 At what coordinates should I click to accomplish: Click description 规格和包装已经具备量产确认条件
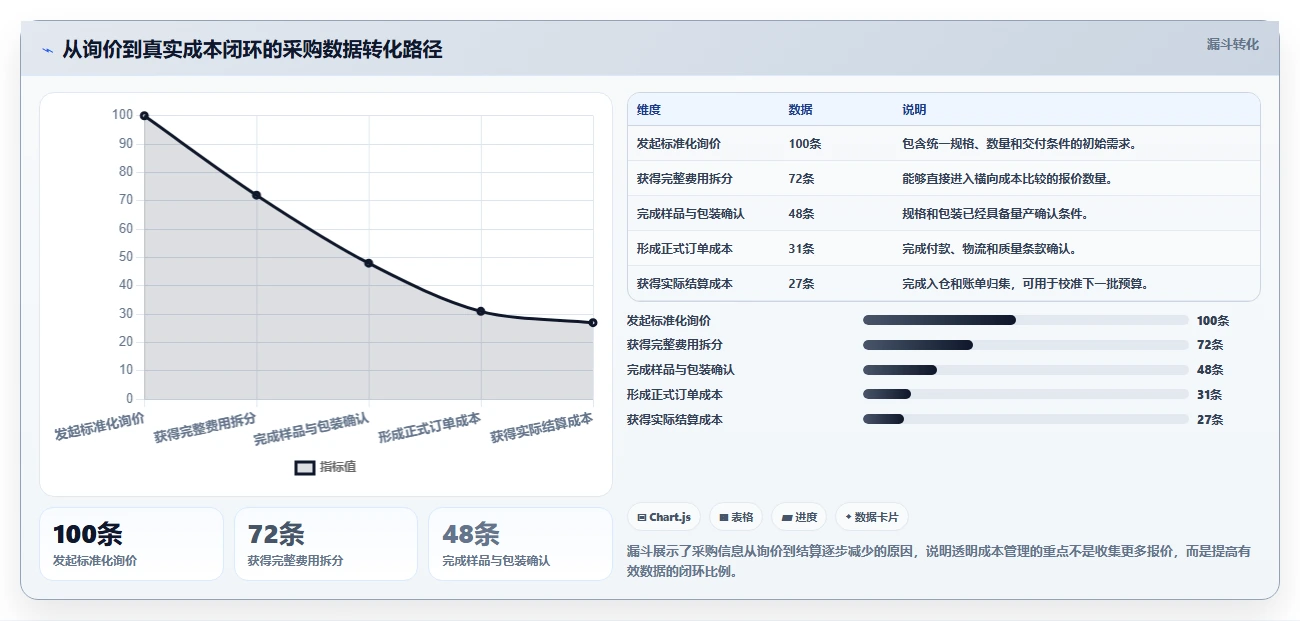coord(995,214)
